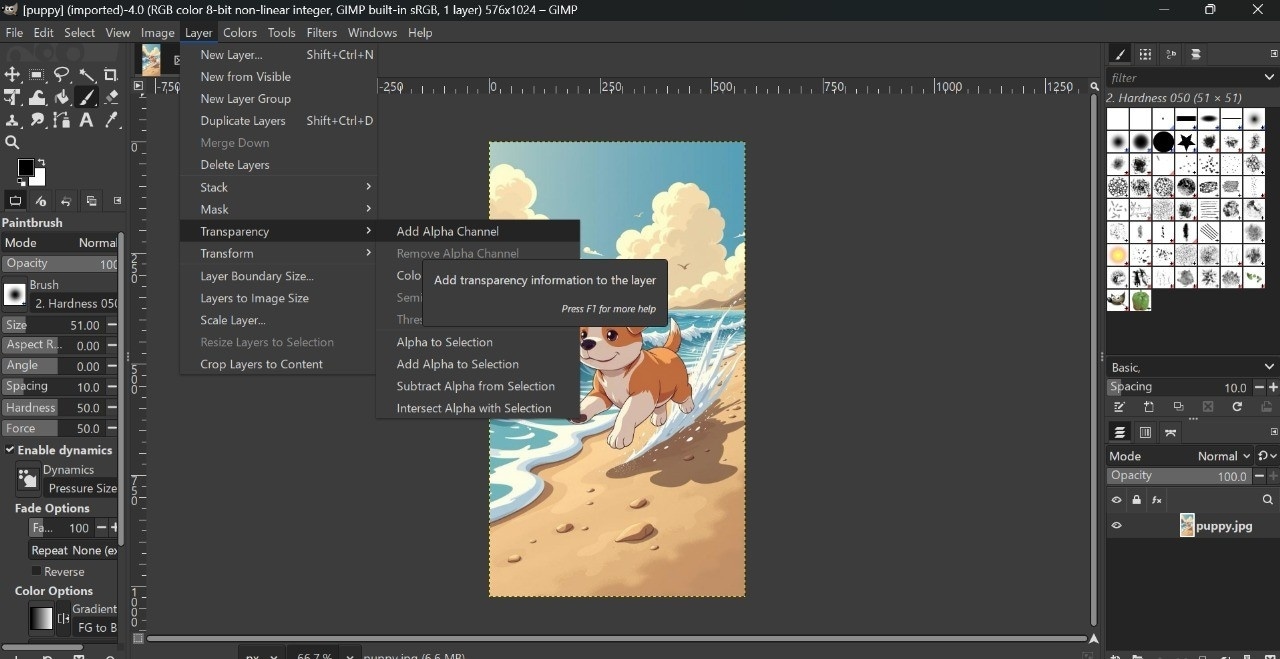Expand the Color Options section
Image resolution: width=1280 pixels, height=659 pixels.
coord(54,591)
